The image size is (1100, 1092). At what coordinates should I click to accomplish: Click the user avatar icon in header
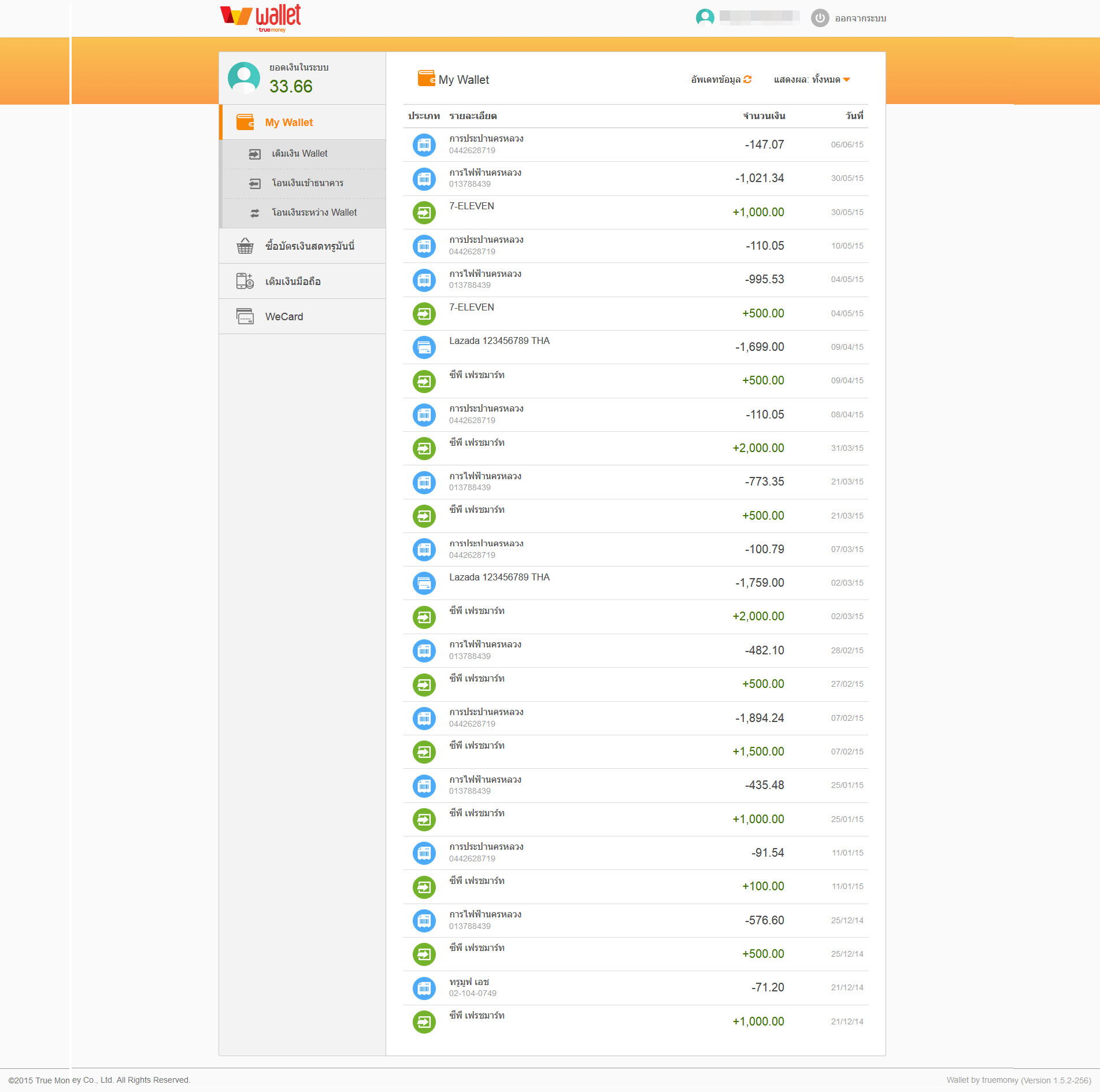pyautogui.click(x=705, y=18)
